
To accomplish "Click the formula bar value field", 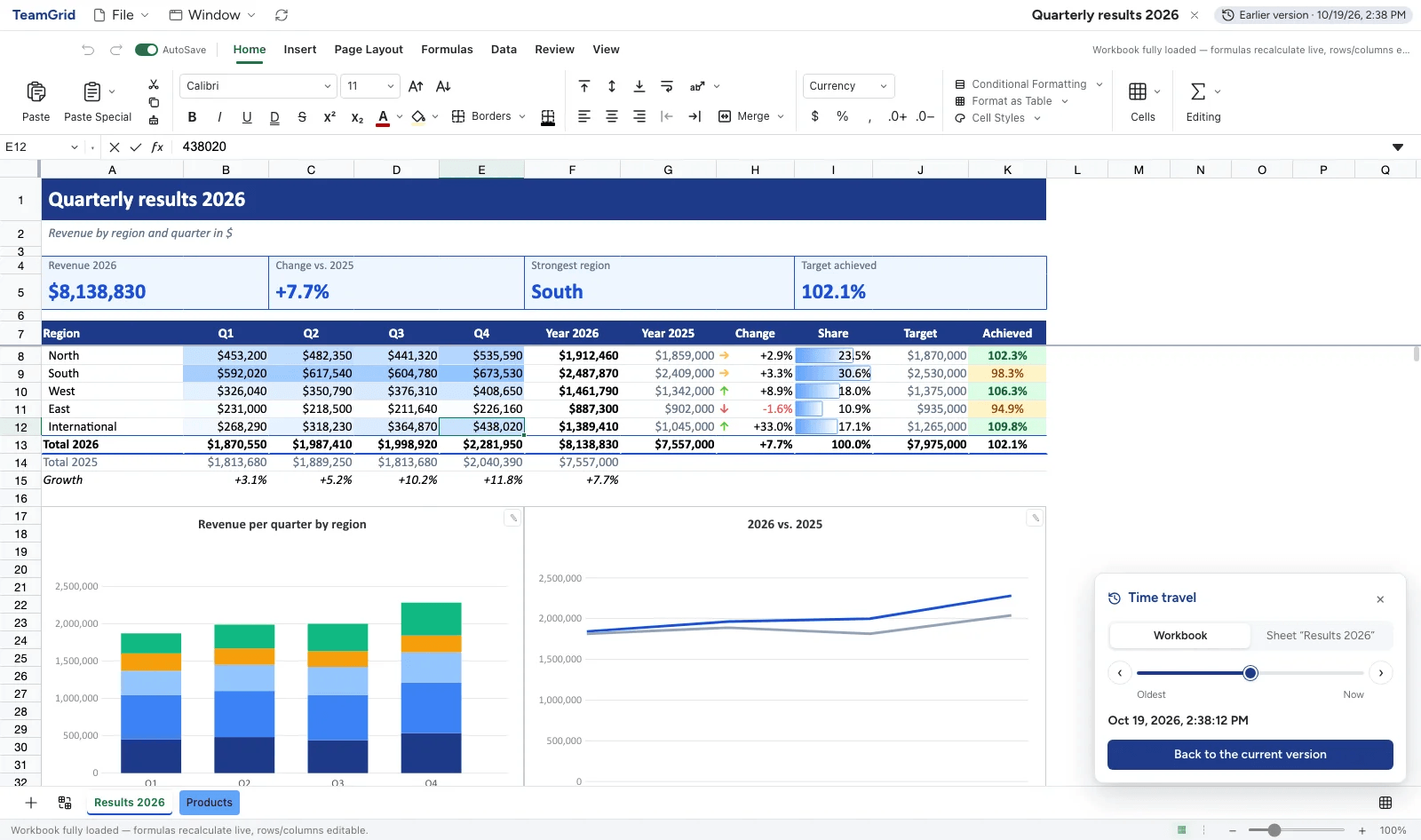I will point(782,147).
